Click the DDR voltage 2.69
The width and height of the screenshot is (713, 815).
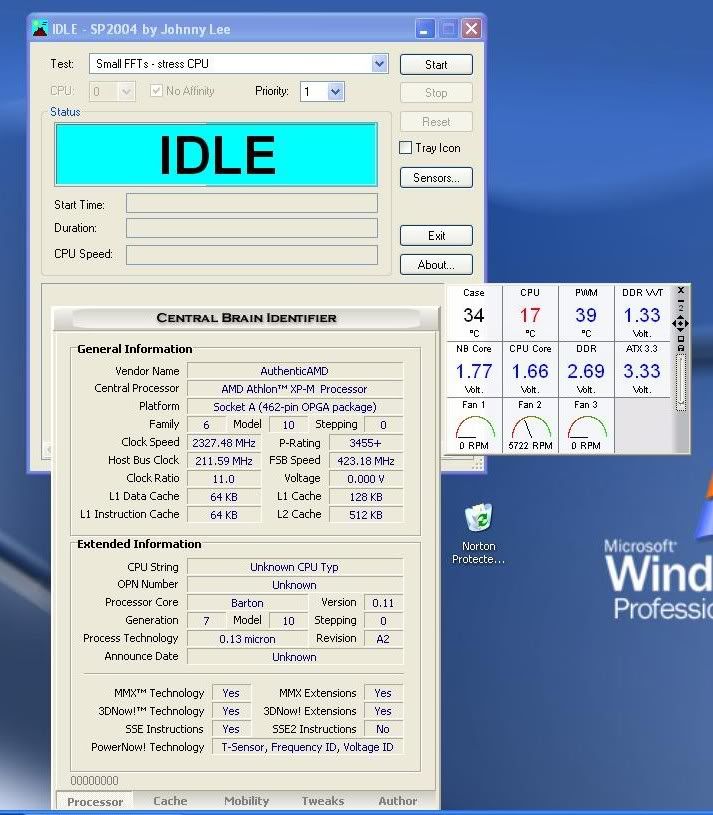(586, 371)
